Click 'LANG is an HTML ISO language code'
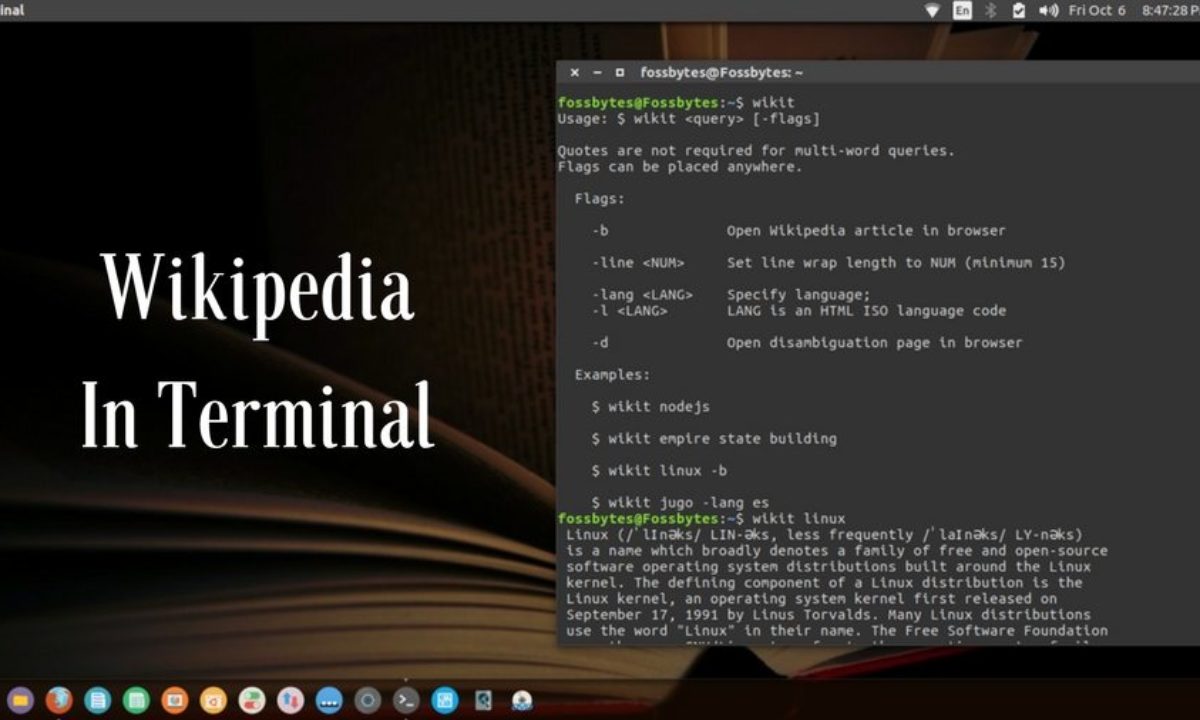 click(866, 311)
